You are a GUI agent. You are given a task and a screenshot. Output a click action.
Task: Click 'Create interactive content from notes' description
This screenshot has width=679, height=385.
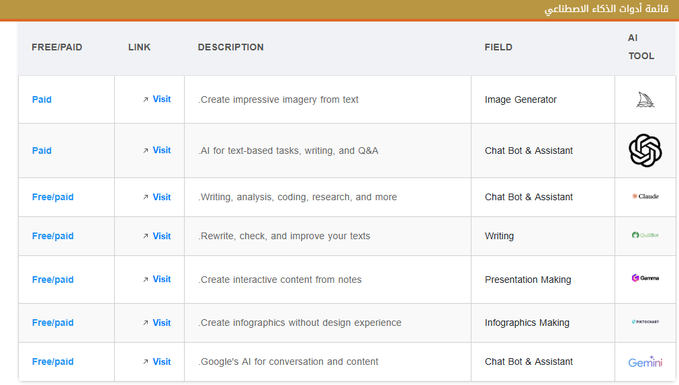tap(280, 280)
